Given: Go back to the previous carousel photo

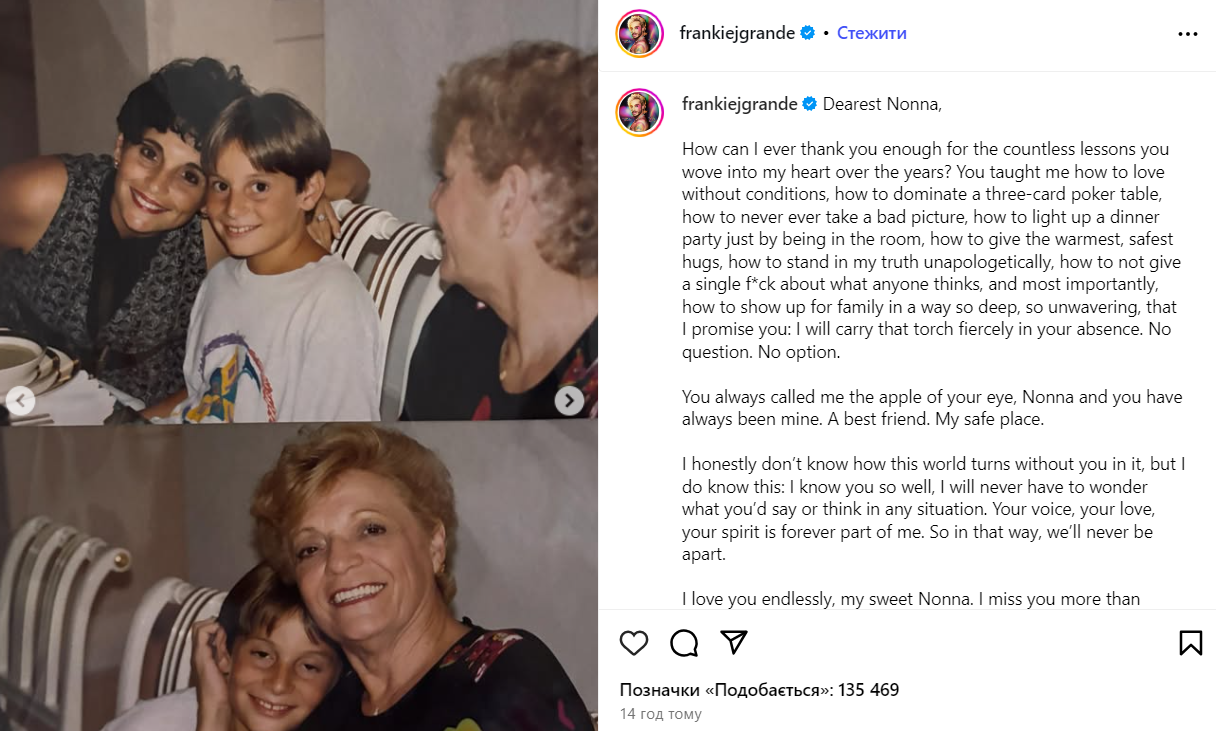Looking at the screenshot, I should click(20, 401).
